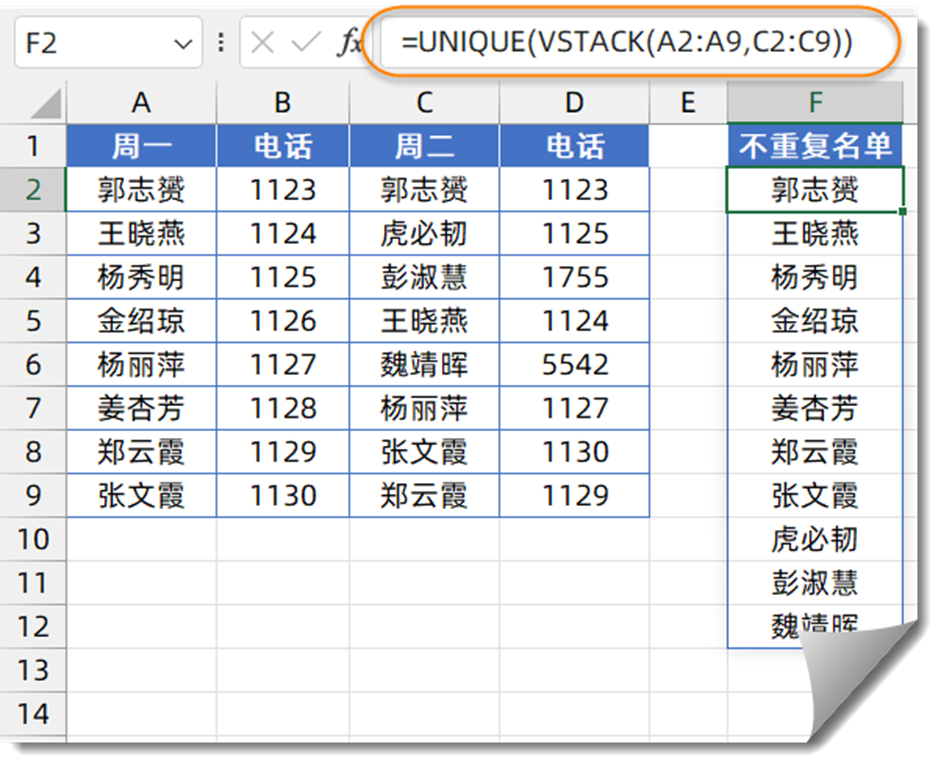Viewport: 941px width, 766px height.
Task: Click the 周一 header cell
Action: (x=141, y=147)
